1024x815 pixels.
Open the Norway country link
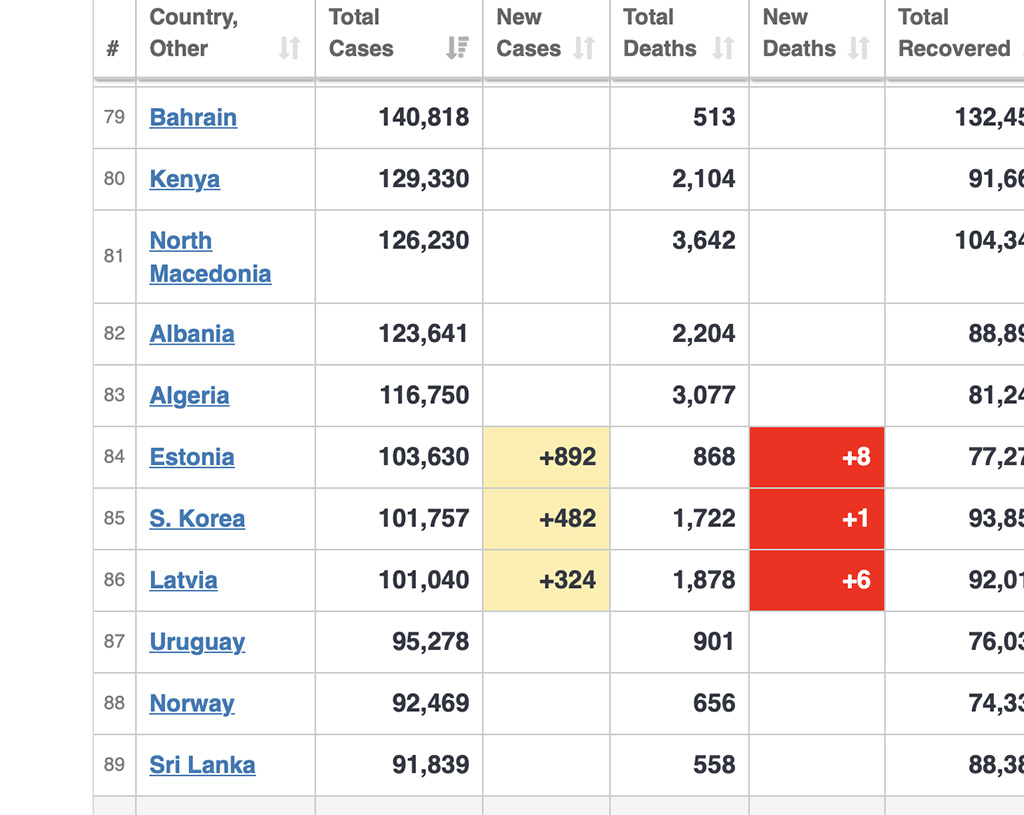coord(192,704)
